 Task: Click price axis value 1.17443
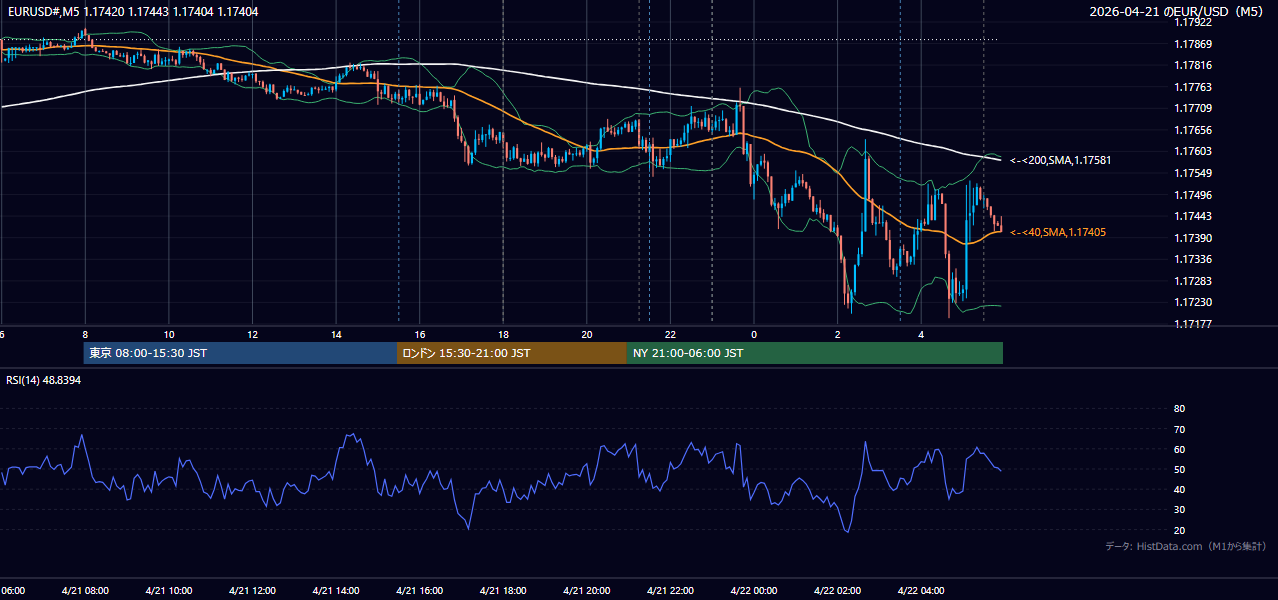pos(1192,216)
